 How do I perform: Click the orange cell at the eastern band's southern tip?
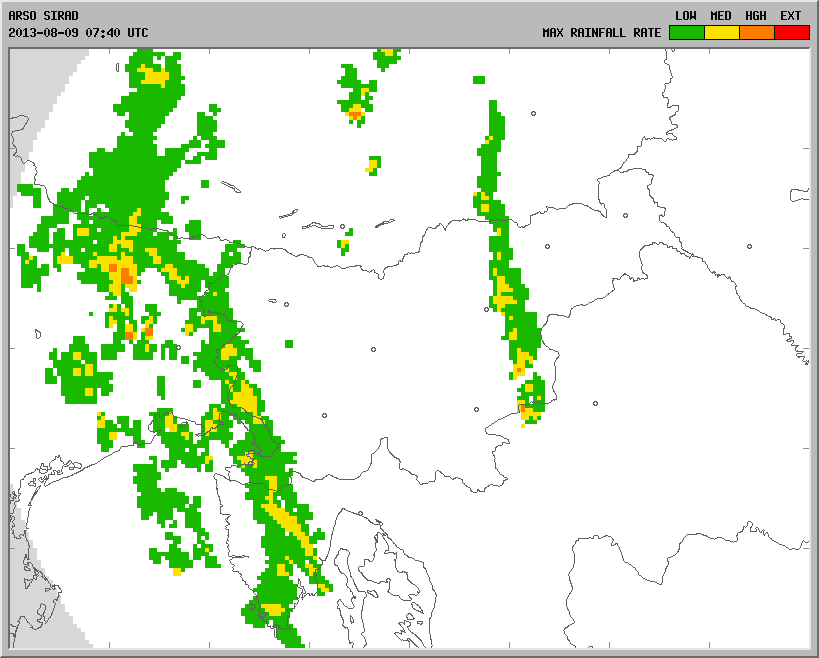(x=523, y=408)
